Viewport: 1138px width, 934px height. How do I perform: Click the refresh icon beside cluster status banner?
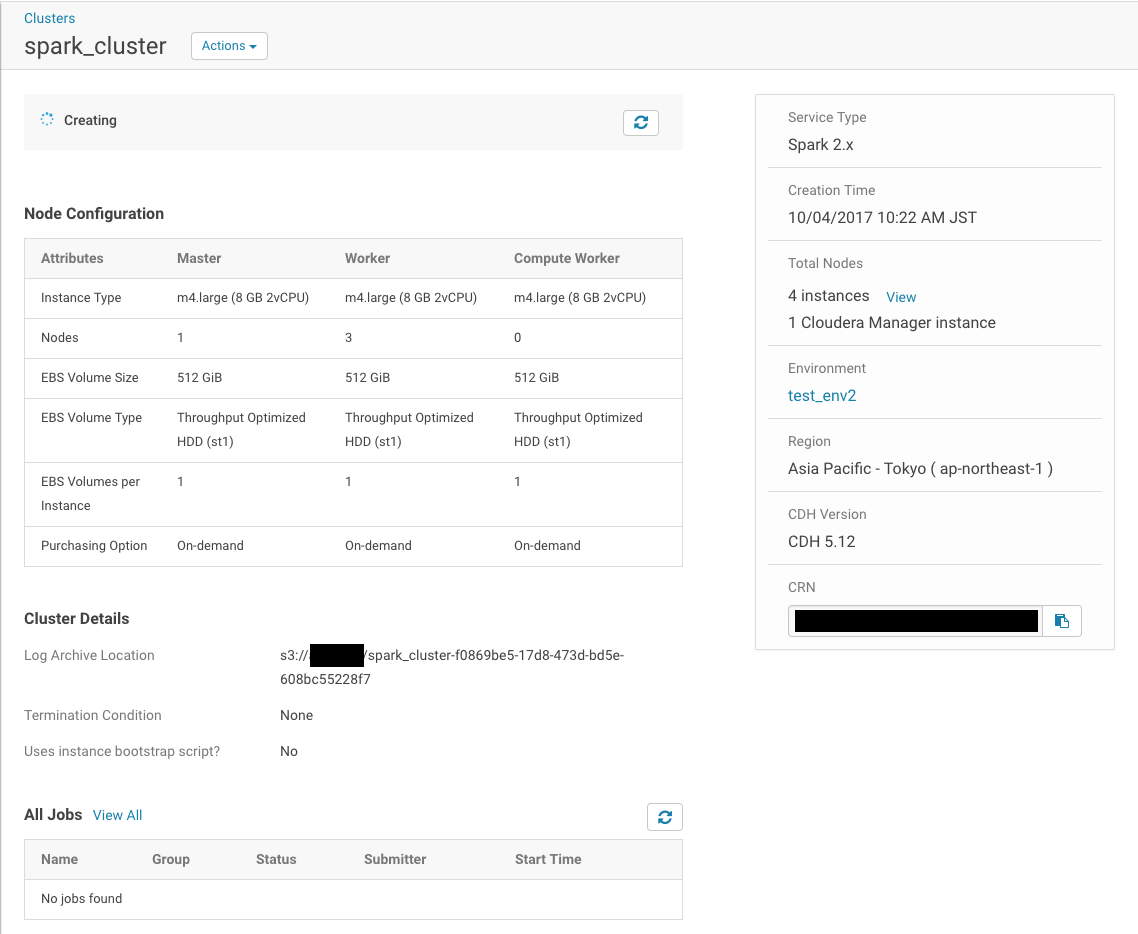(x=641, y=122)
